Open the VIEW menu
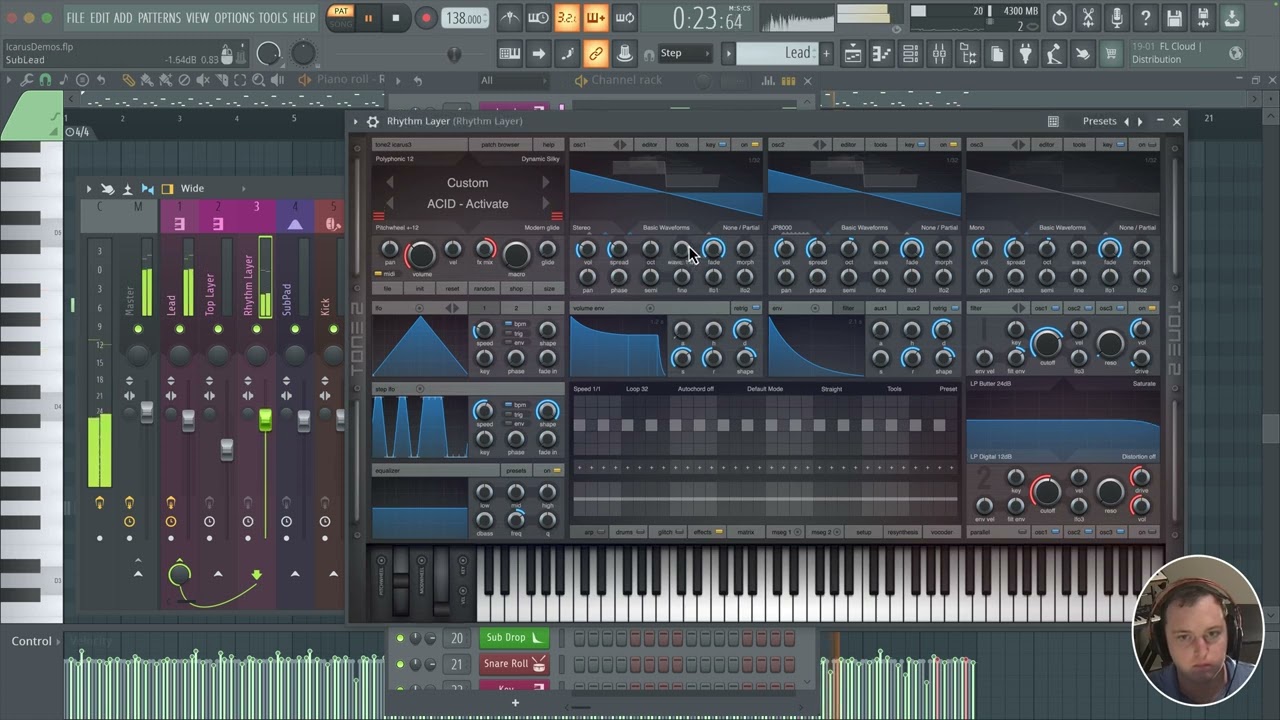This screenshot has width=1280, height=720. [197, 18]
